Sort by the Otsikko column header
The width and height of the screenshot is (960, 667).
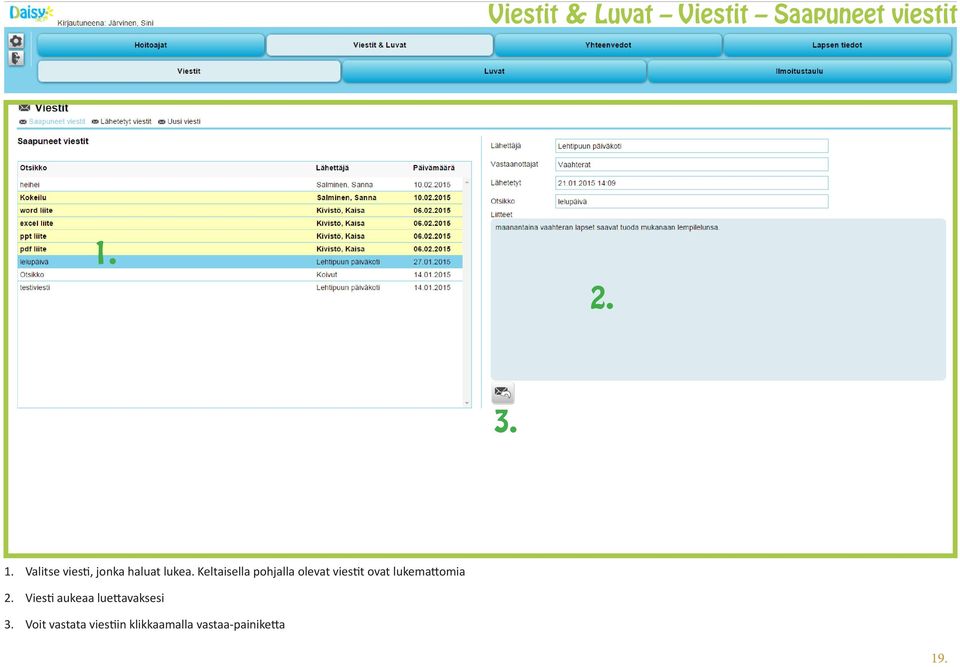coord(34,168)
